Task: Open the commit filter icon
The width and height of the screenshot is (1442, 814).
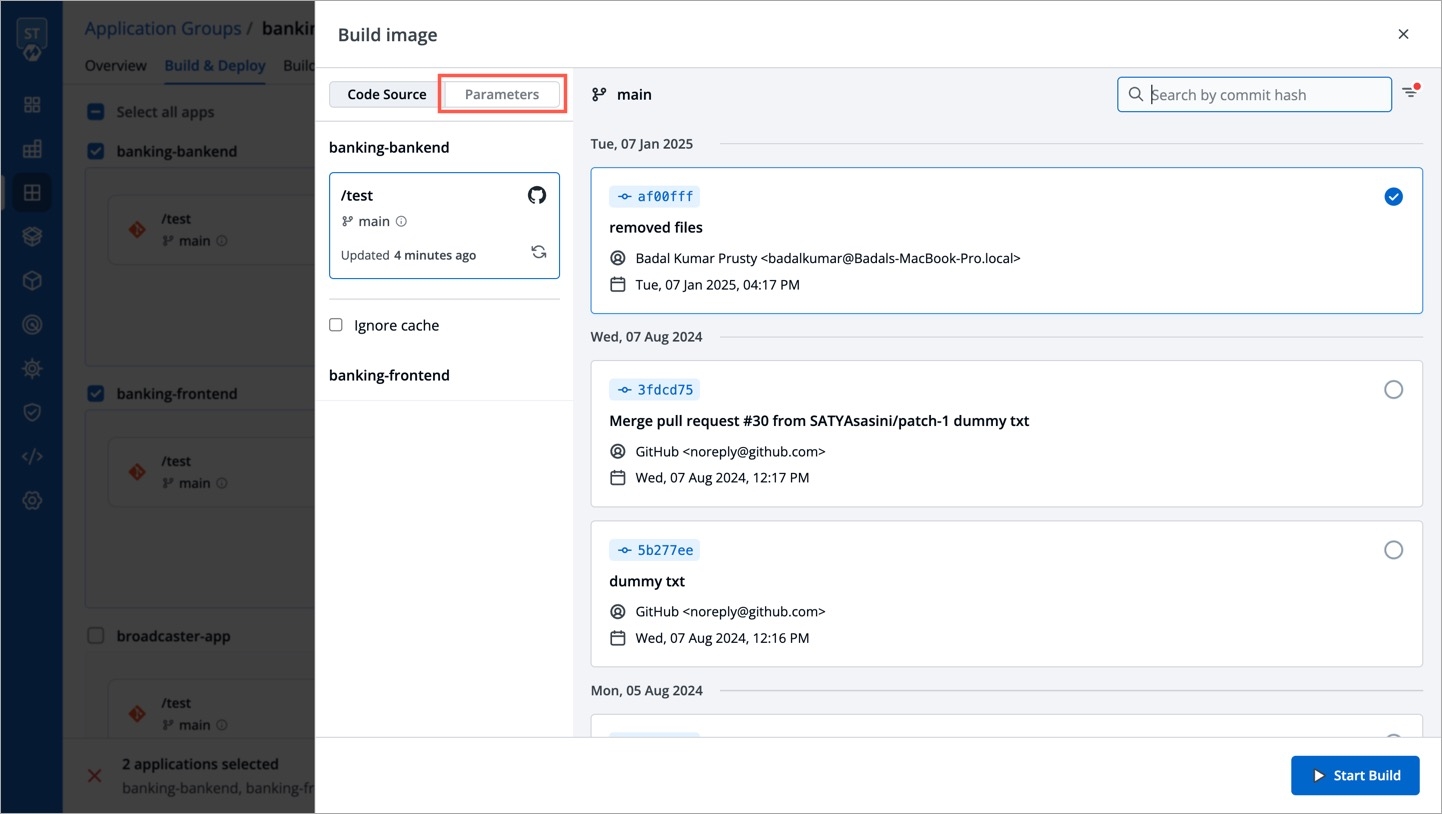Action: 1410,93
